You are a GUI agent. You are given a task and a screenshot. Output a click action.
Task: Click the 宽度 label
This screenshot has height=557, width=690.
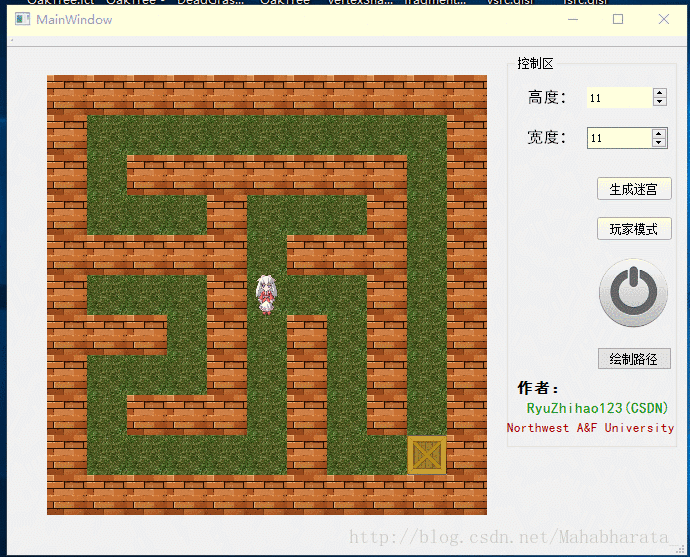coord(547,137)
